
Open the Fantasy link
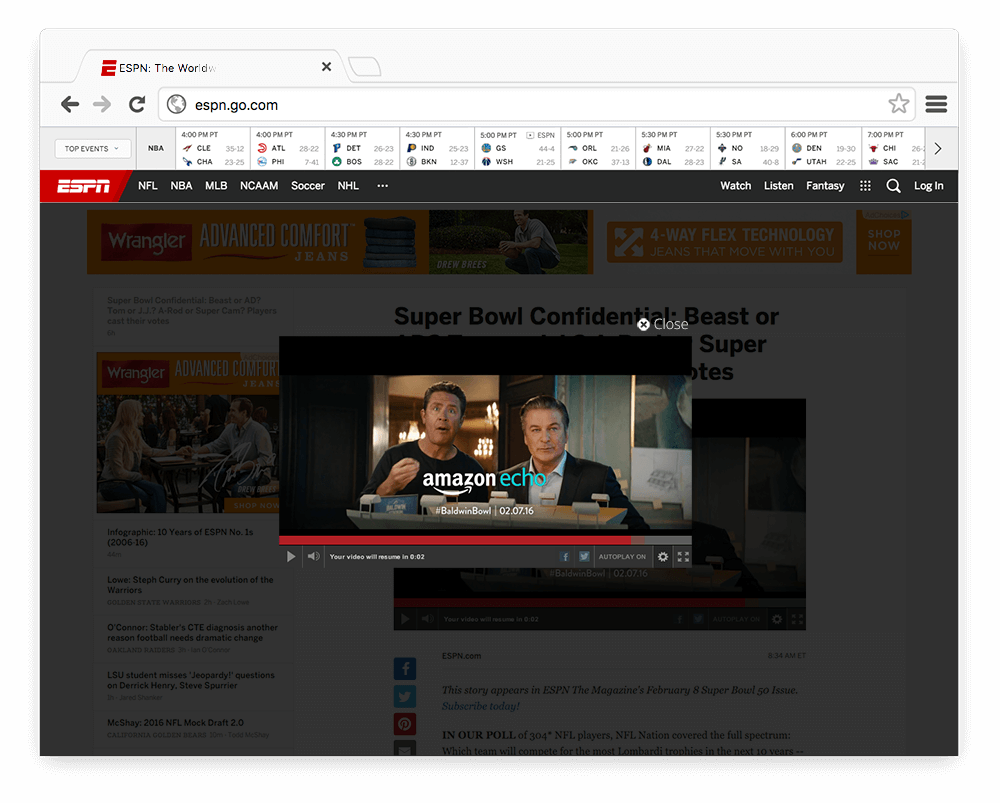pyautogui.click(x=825, y=186)
